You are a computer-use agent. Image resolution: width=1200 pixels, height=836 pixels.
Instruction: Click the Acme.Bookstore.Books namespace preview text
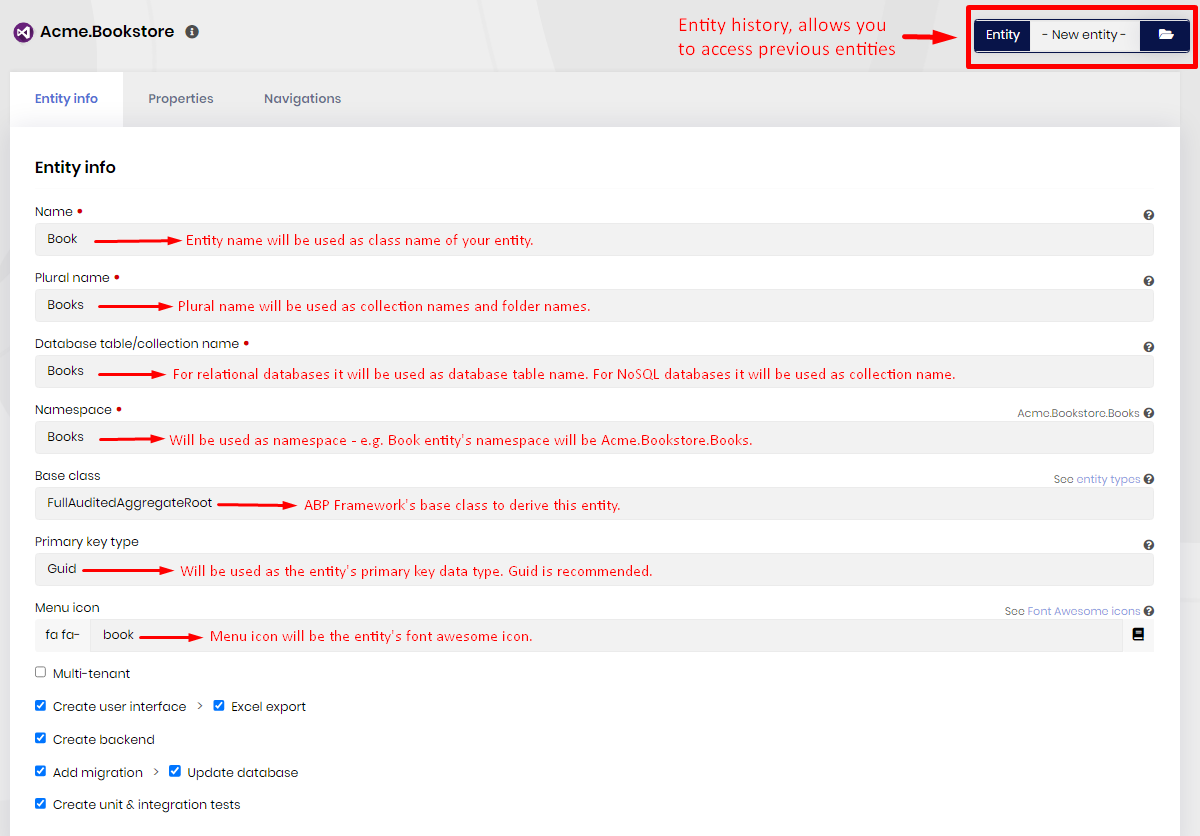click(1078, 413)
